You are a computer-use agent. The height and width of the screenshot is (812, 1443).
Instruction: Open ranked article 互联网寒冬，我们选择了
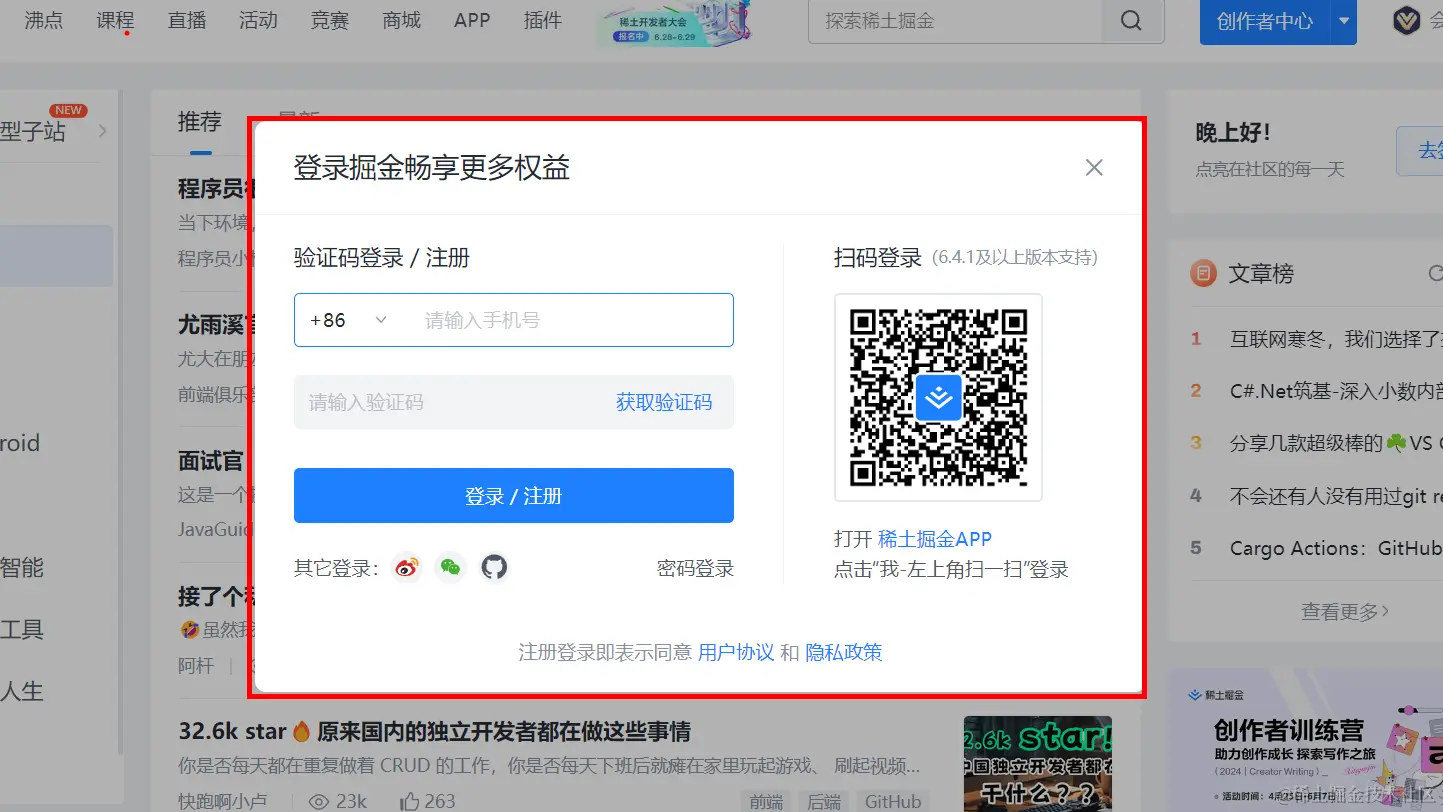click(x=1336, y=339)
